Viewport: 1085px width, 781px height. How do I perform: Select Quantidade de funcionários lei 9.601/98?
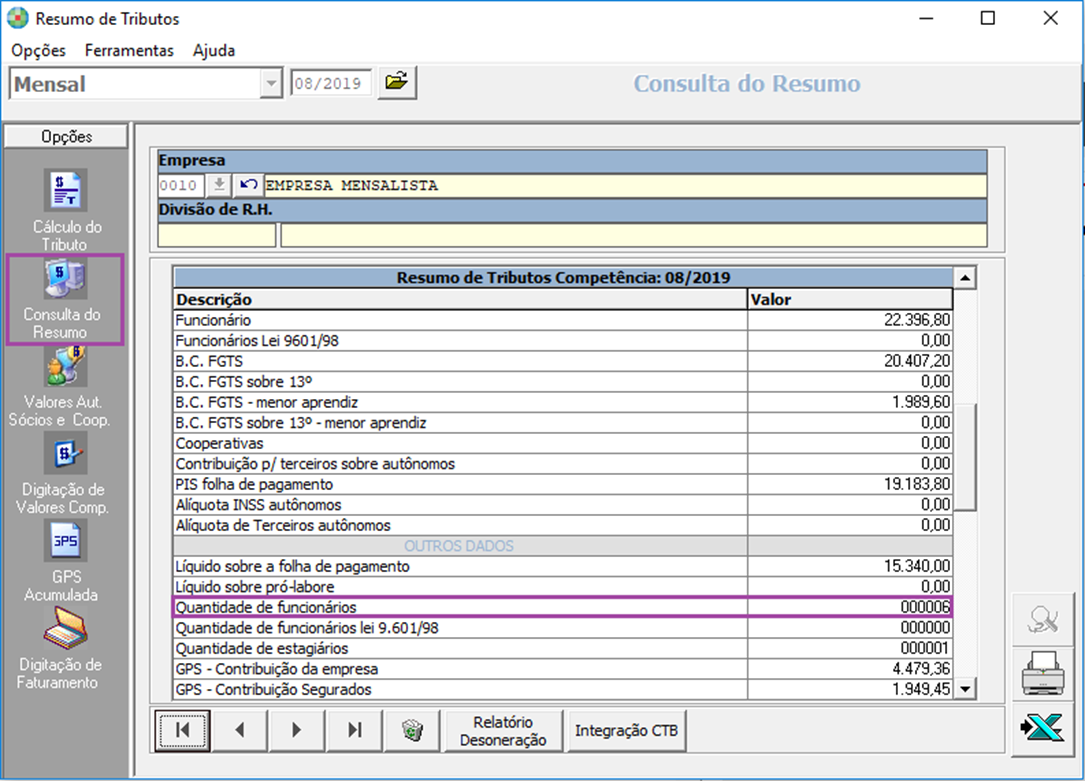pos(563,628)
